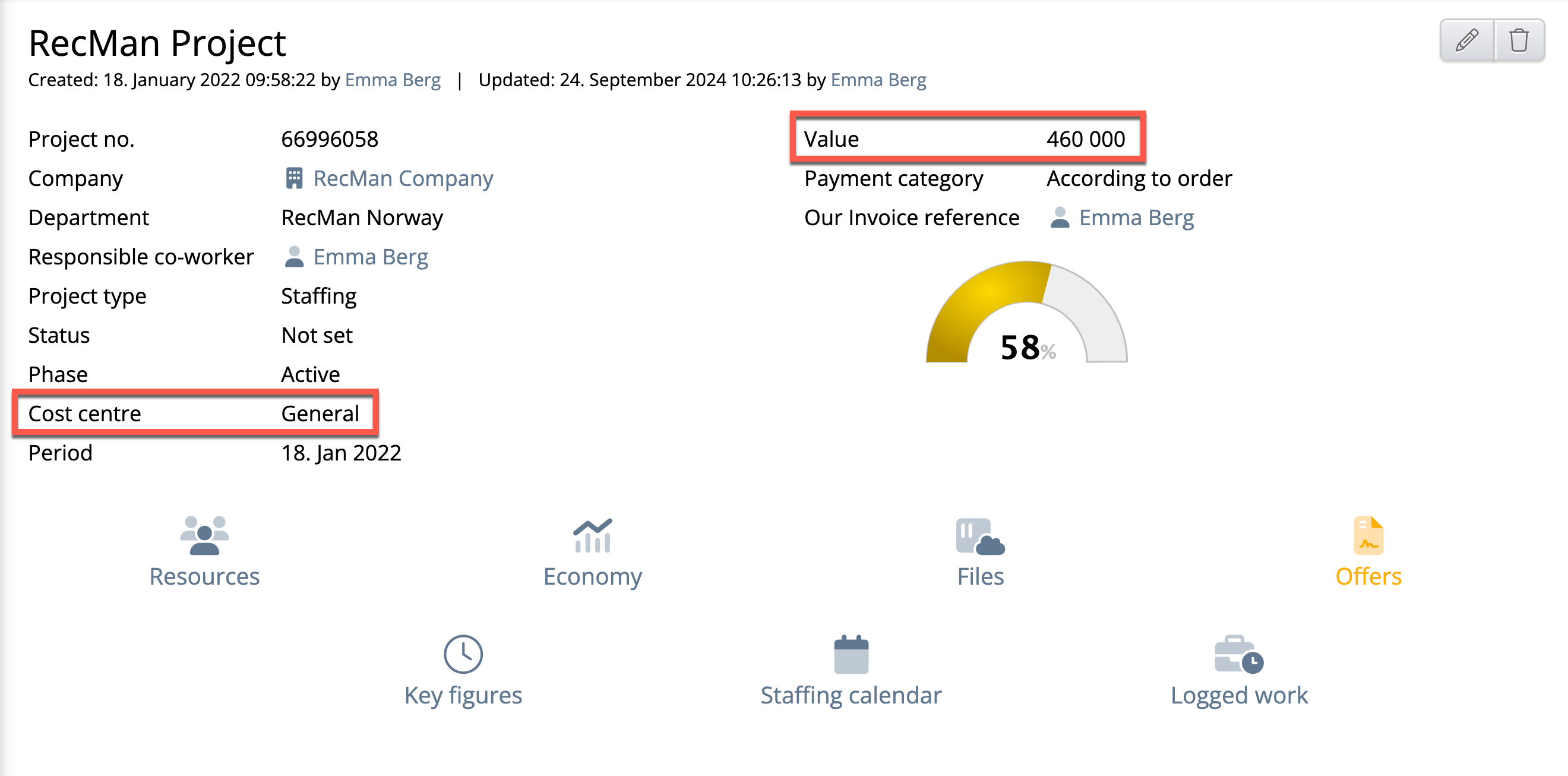This screenshot has width=1568, height=776.
Task: Click the trash delete icon
Action: (x=1519, y=40)
